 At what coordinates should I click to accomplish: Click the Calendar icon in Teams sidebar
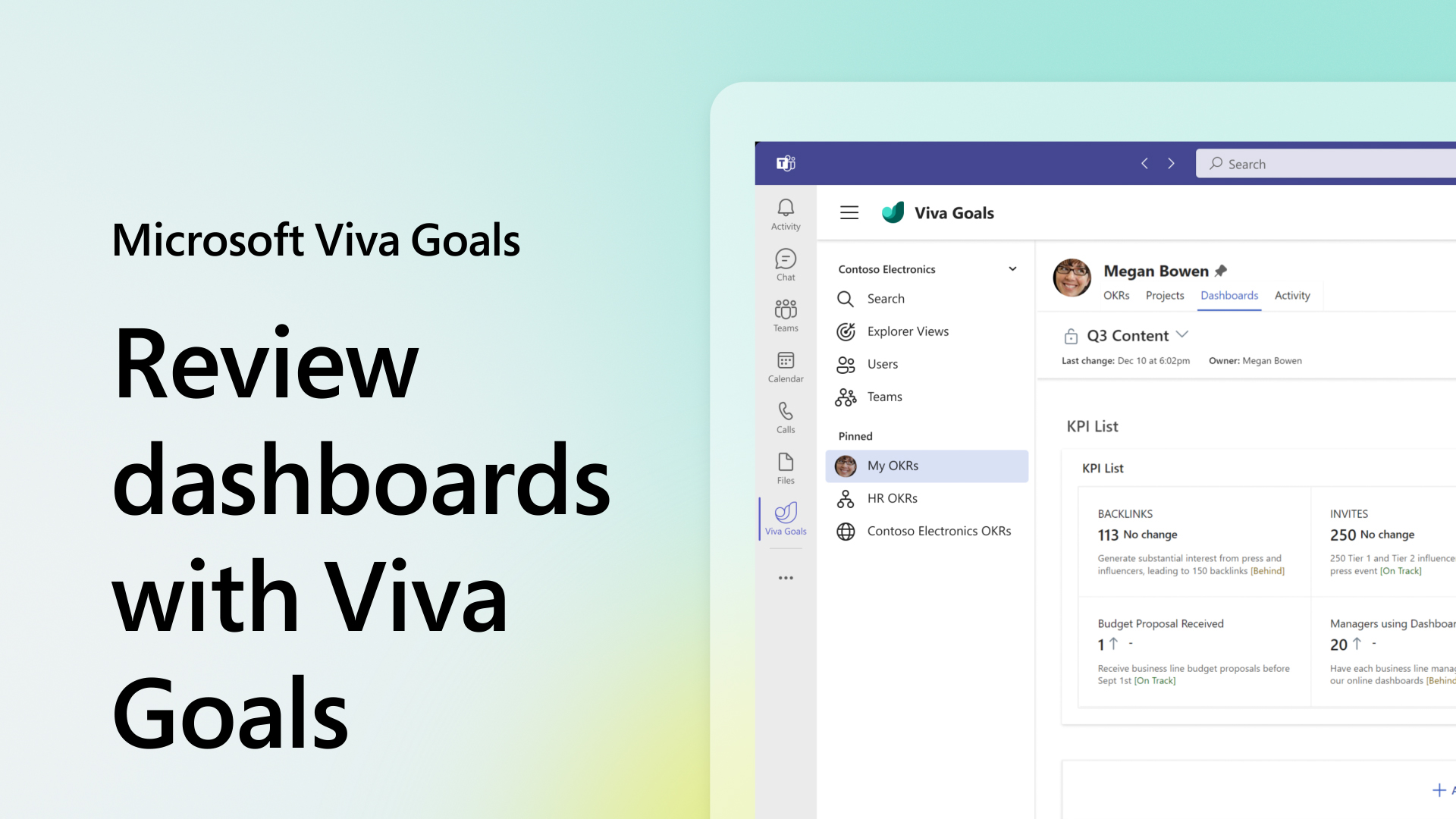786,366
